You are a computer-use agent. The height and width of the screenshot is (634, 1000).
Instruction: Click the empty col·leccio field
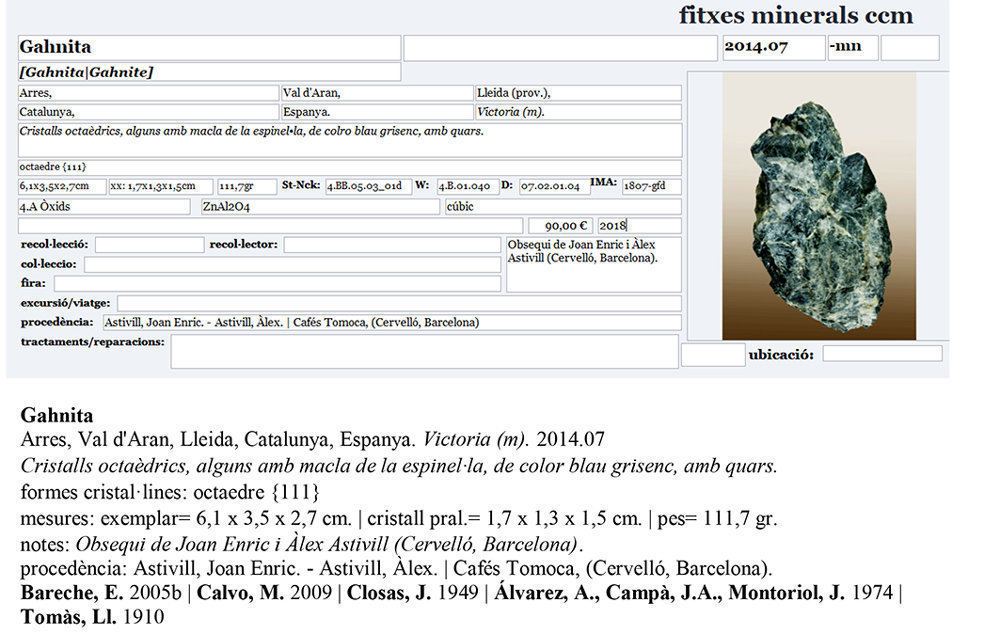coord(293,264)
